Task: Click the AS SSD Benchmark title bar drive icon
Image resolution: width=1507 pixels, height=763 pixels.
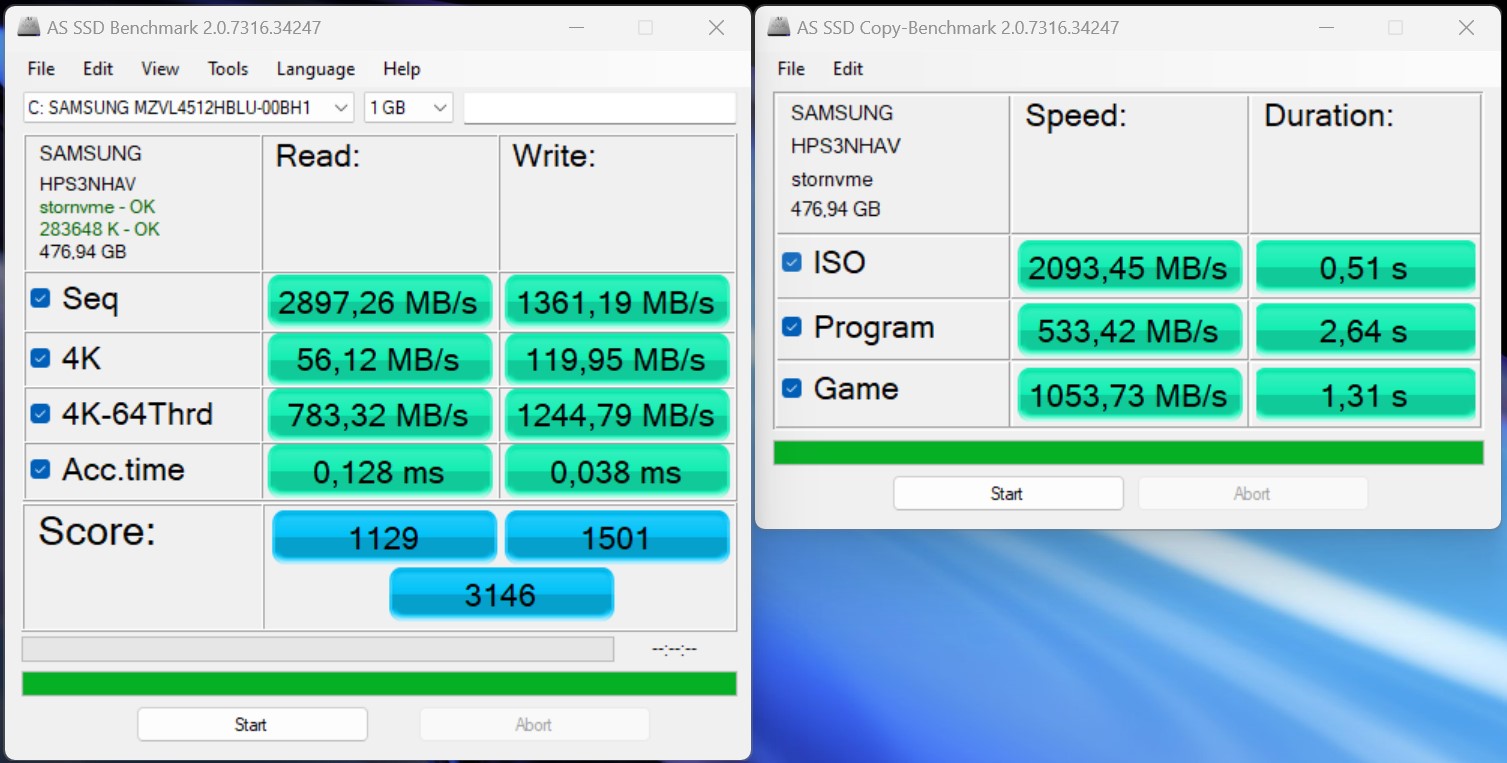Action: [x=27, y=28]
